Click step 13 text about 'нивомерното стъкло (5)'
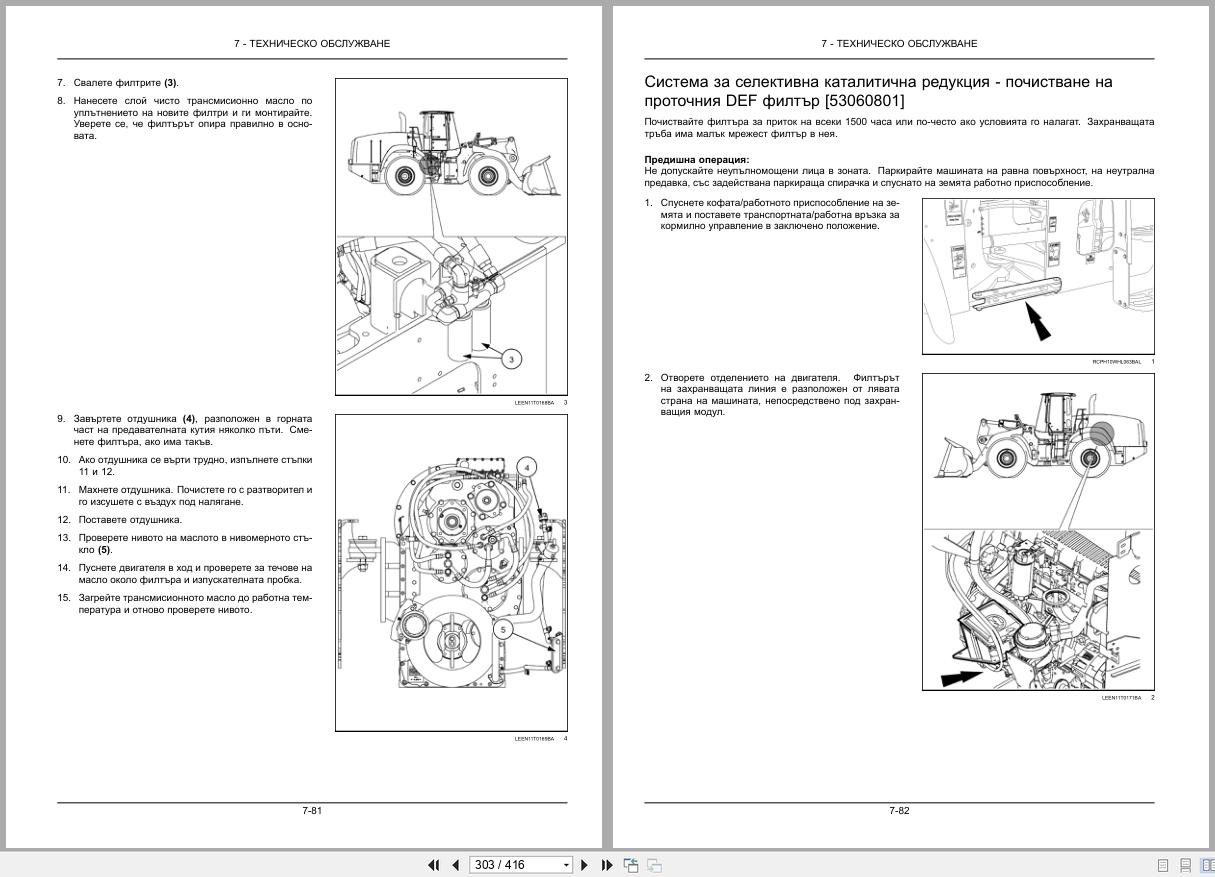Viewport: 1215px width, 877px height. (x=195, y=544)
